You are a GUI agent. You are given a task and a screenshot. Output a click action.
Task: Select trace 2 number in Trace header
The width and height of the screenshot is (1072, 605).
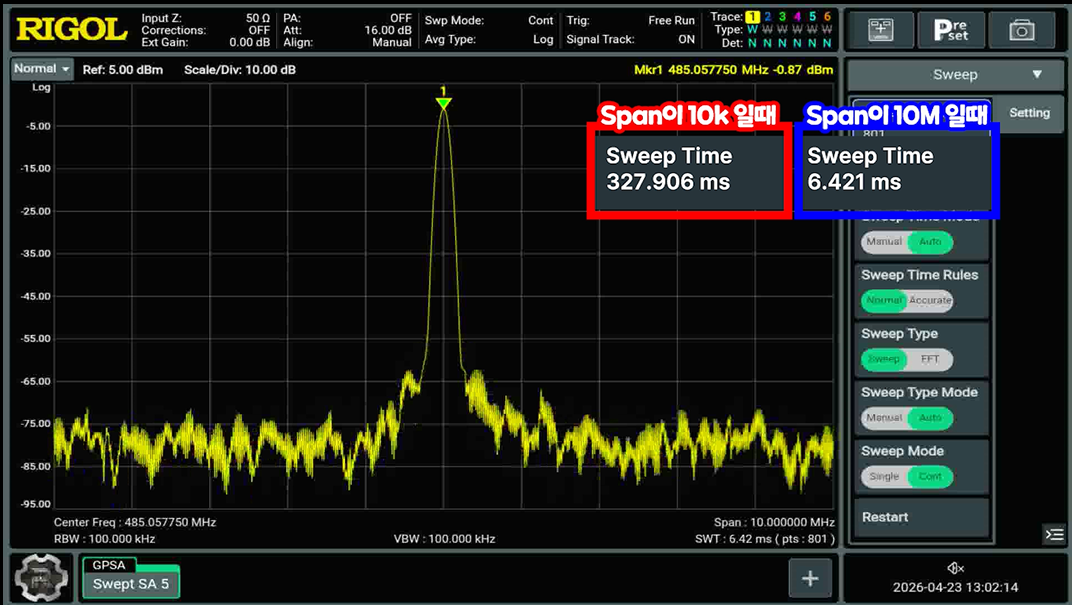click(x=768, y=16)
